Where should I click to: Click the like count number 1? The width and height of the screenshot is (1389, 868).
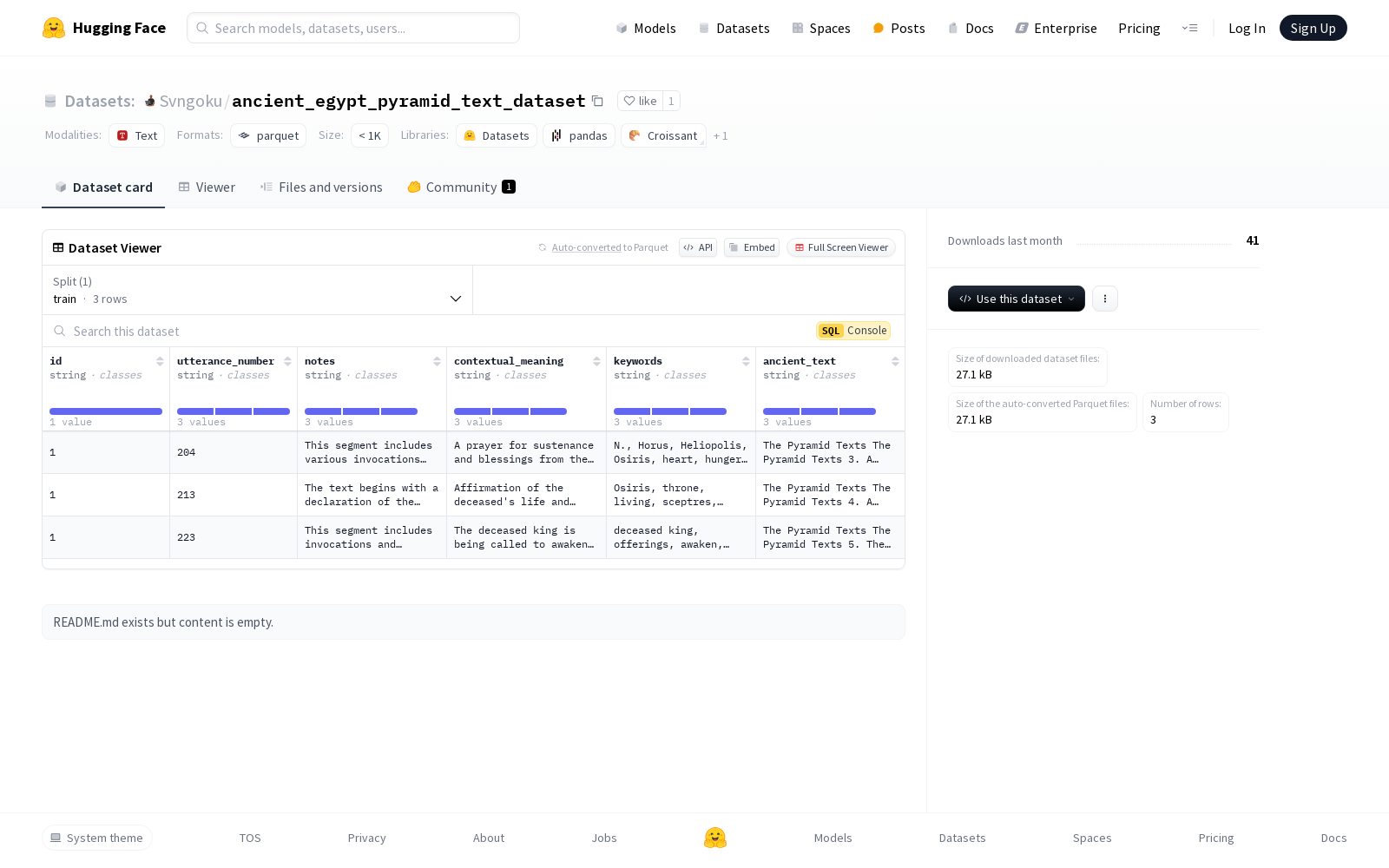tap(671, 101)
